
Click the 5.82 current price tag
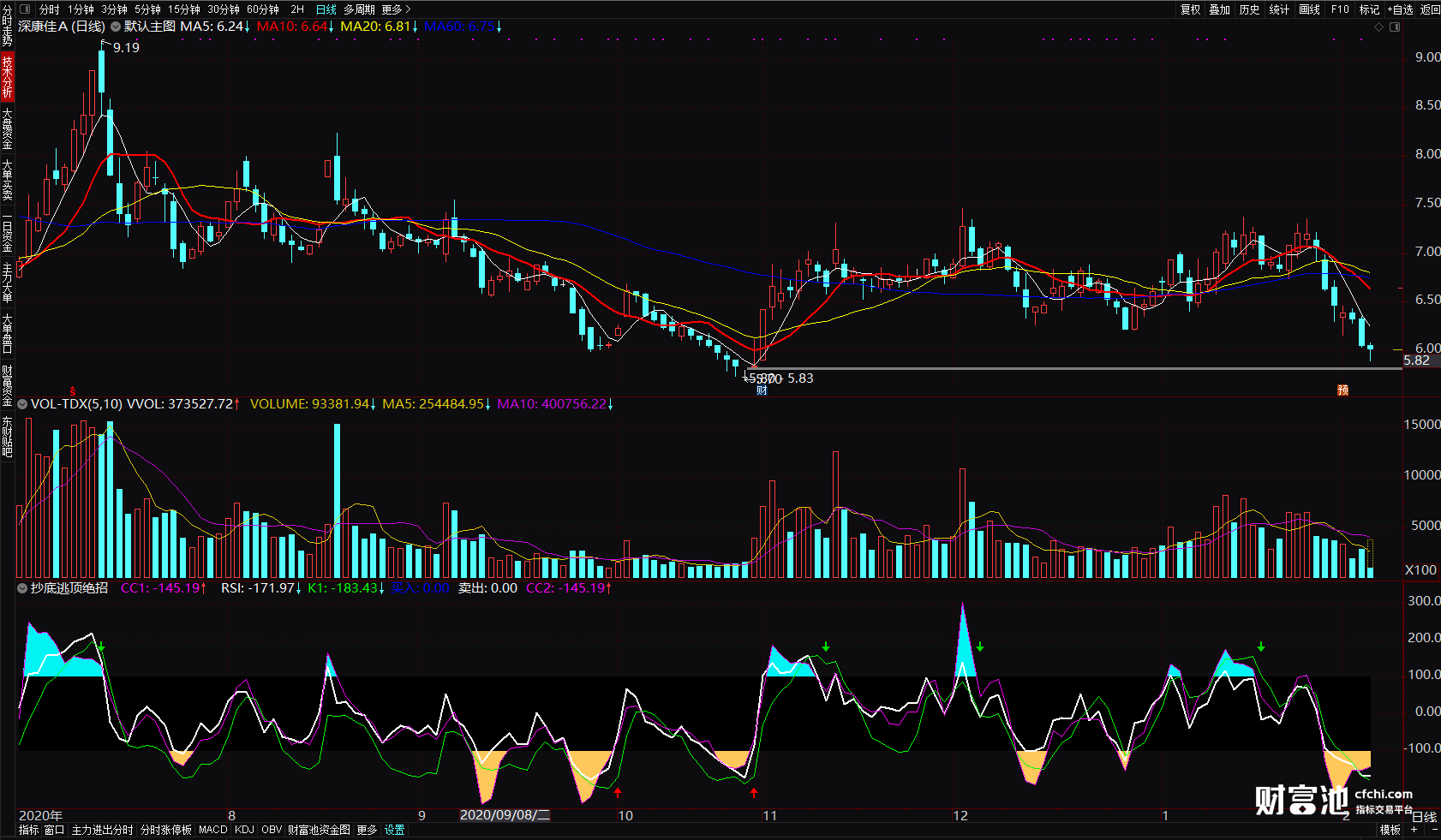[1416, 360]
